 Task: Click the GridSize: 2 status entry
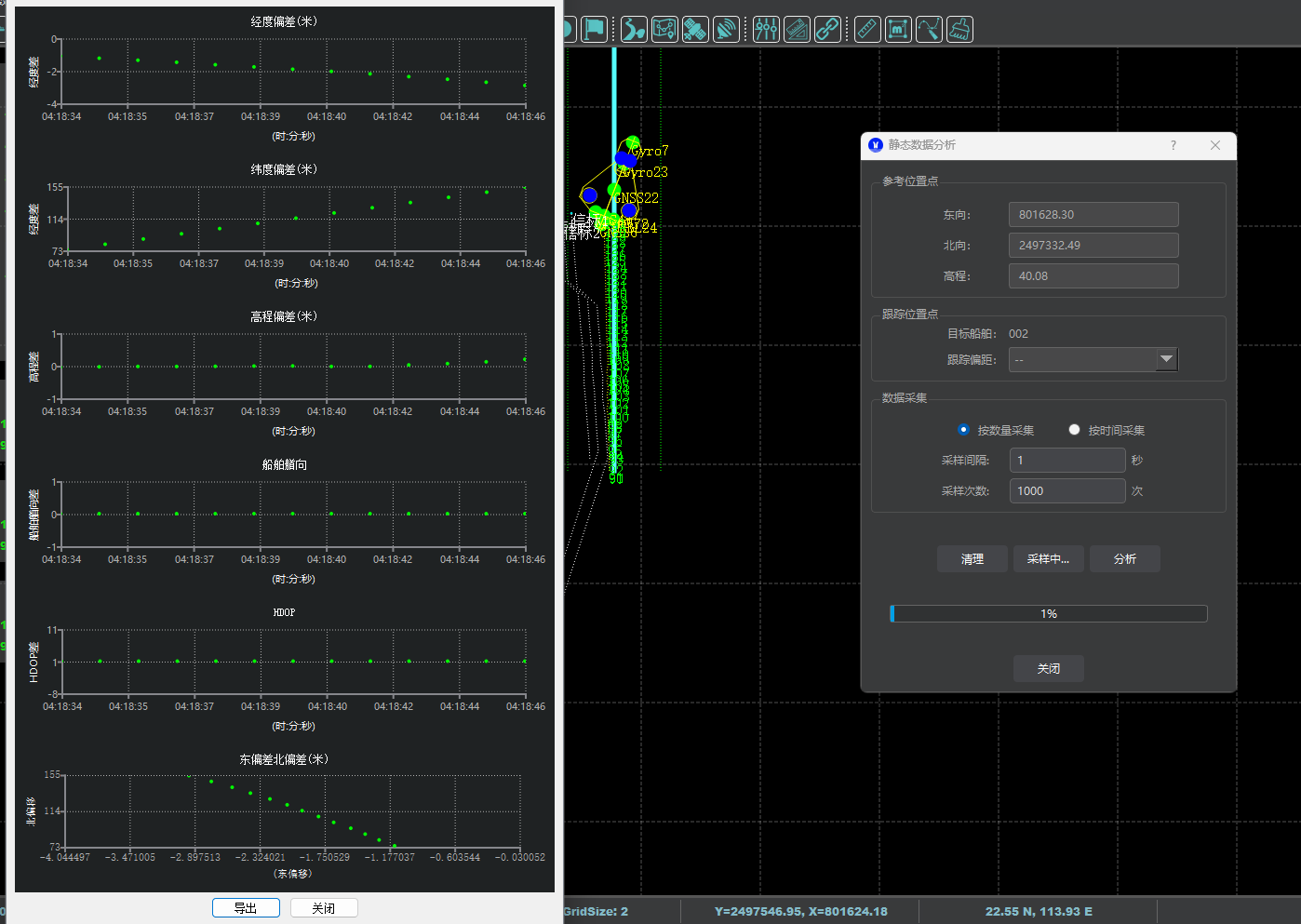[x=596, y=912]
